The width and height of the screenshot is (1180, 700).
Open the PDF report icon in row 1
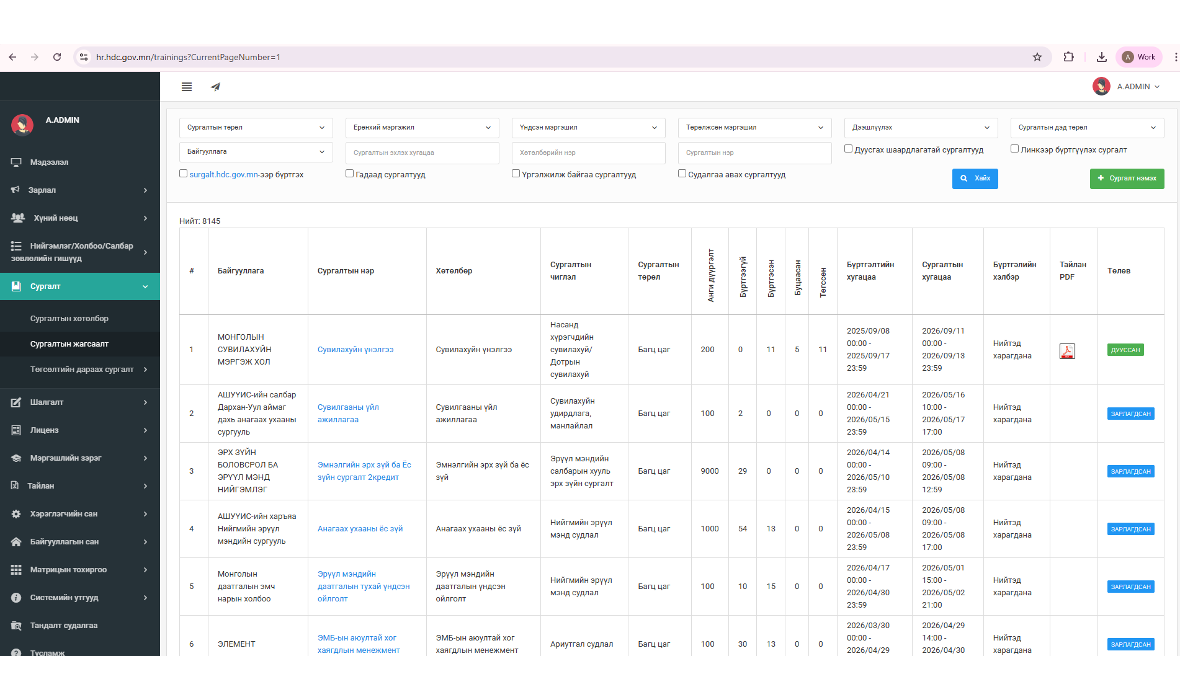coord(1066,351)
